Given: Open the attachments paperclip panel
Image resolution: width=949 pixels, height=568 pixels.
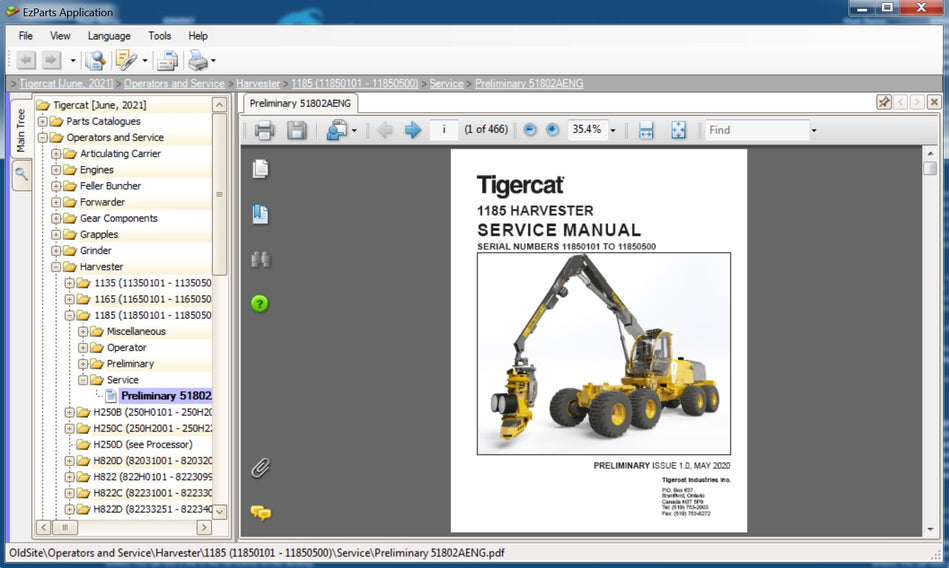Looking at the screenshot, I should pos(261,467).
